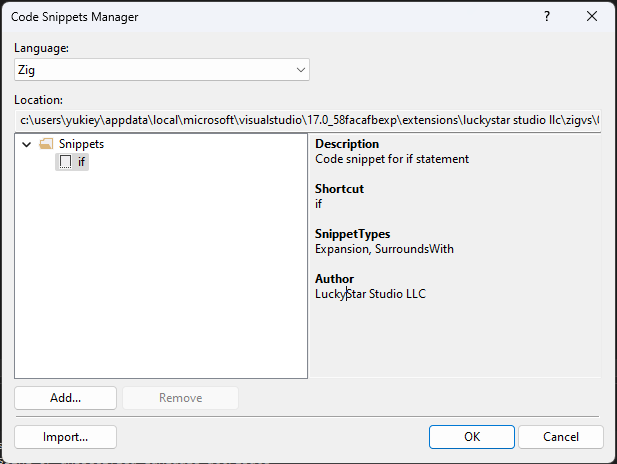Collapse the Snippets tree node chevron

(26, 144)
